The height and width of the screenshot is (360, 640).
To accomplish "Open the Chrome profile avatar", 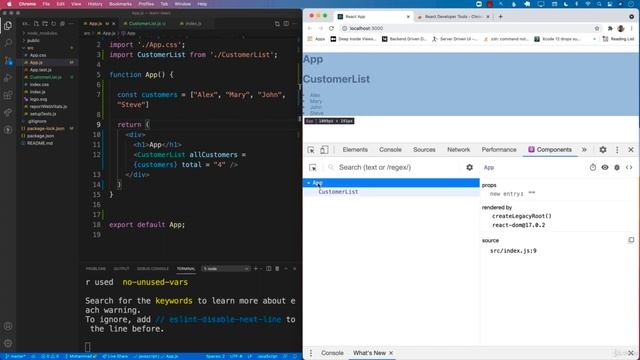I will 621,28.
